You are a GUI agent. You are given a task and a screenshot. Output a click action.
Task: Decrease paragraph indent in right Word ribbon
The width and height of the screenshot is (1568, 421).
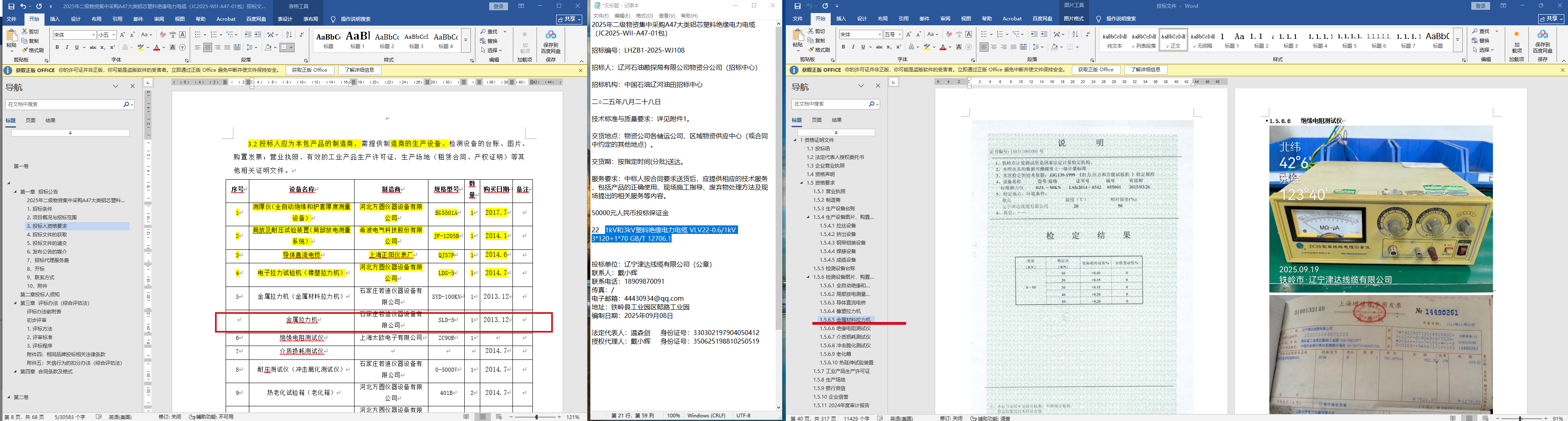[x=1034, y=35]
